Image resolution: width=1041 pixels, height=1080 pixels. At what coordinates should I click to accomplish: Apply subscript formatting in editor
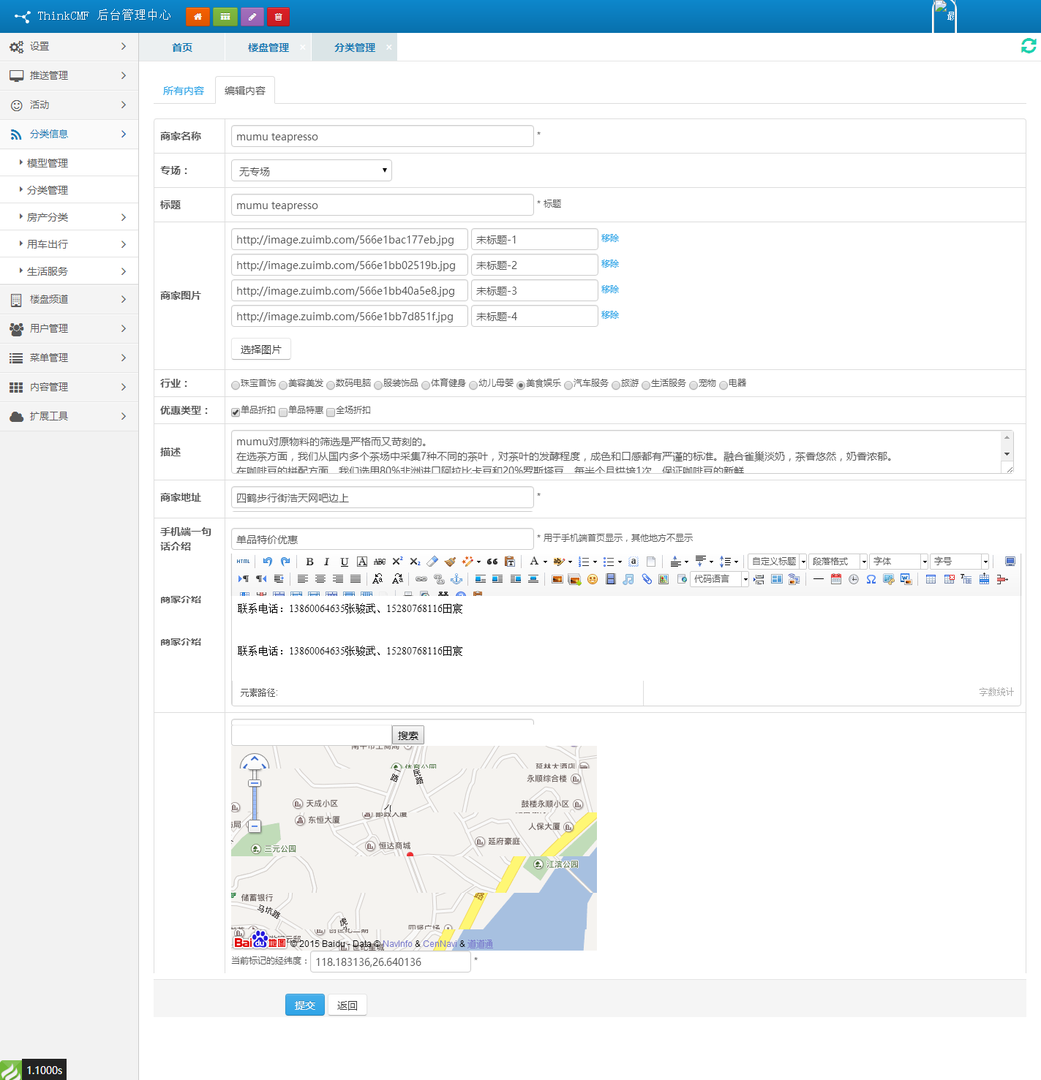click(415, 561)
